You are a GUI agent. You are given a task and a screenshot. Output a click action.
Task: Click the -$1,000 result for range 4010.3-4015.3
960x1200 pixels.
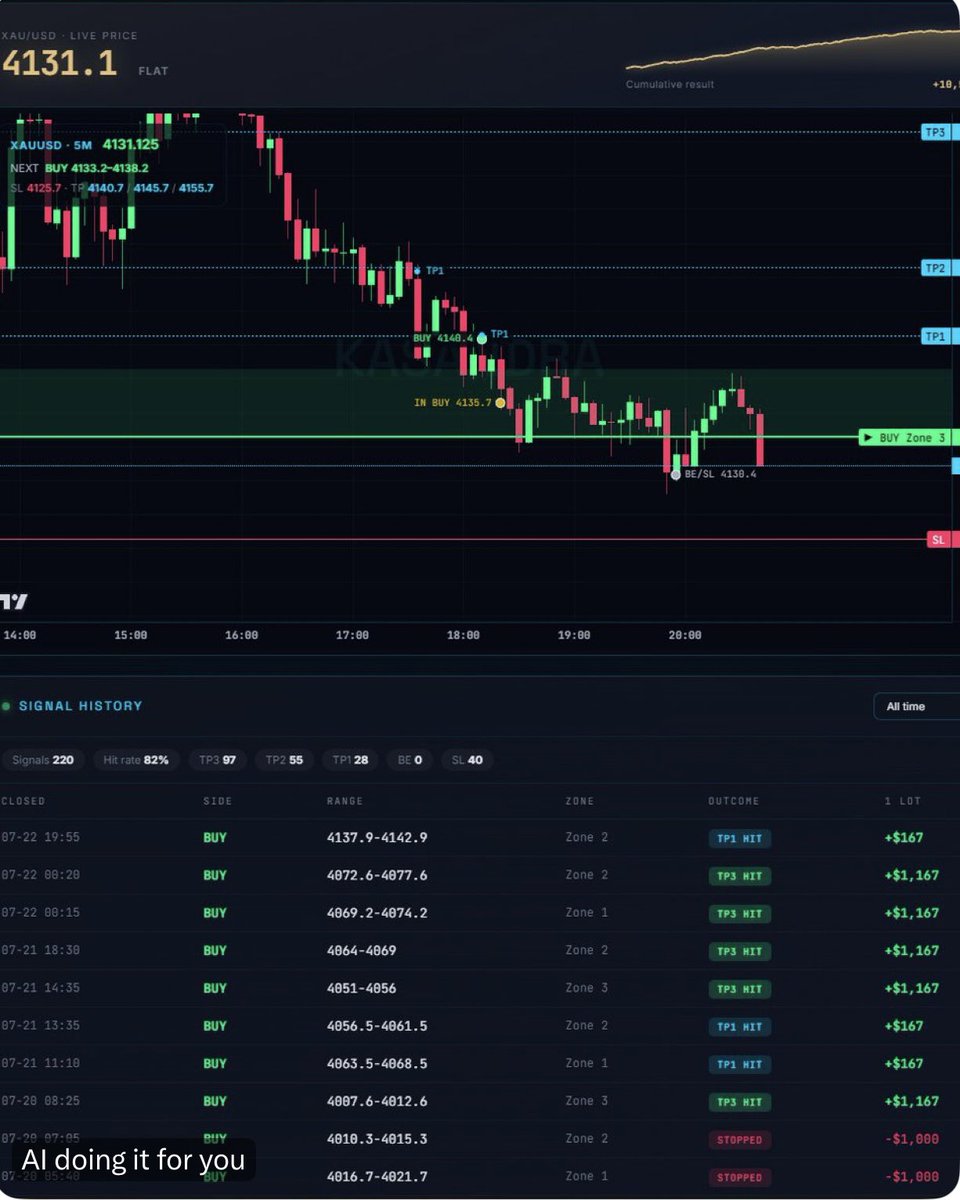914,1139
